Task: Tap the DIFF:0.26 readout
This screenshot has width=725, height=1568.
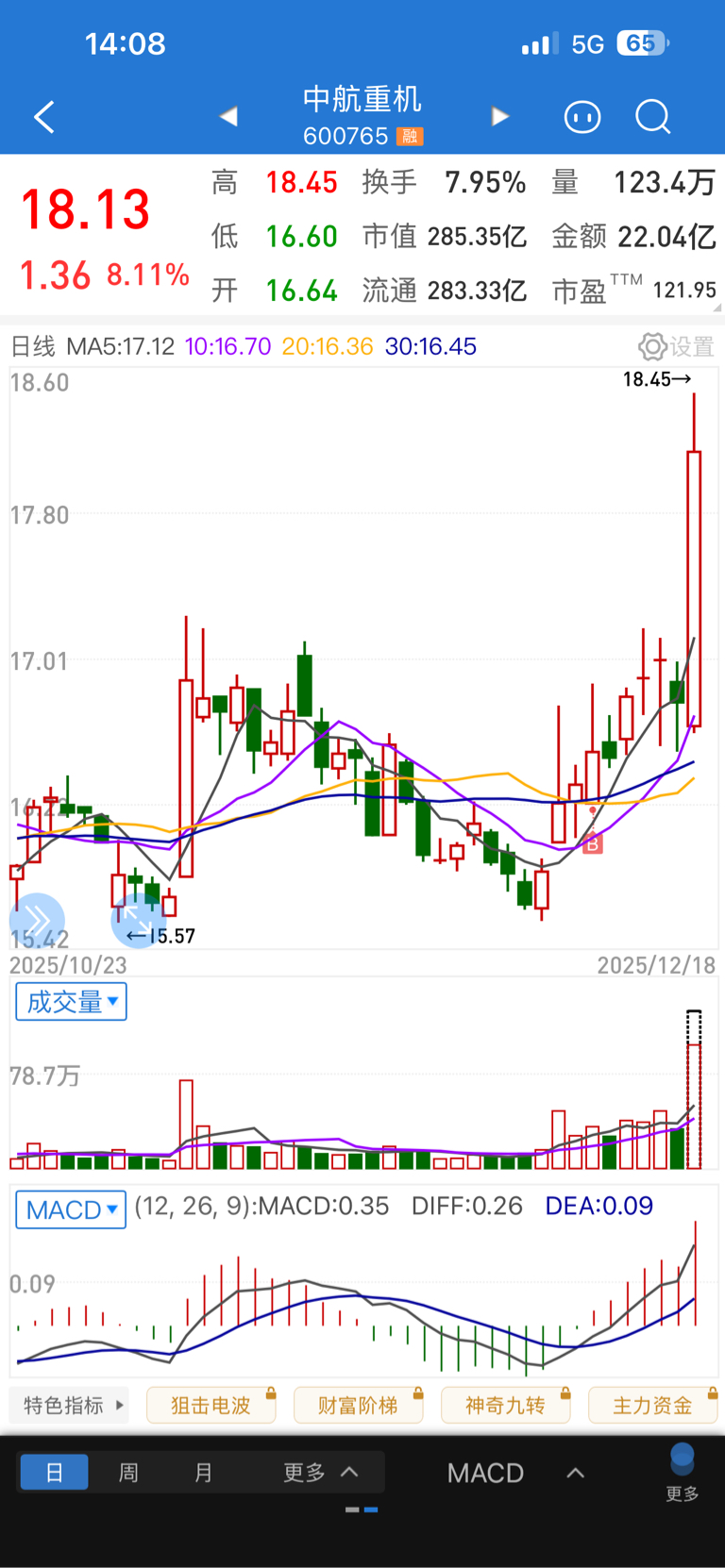Action: 466,1206
